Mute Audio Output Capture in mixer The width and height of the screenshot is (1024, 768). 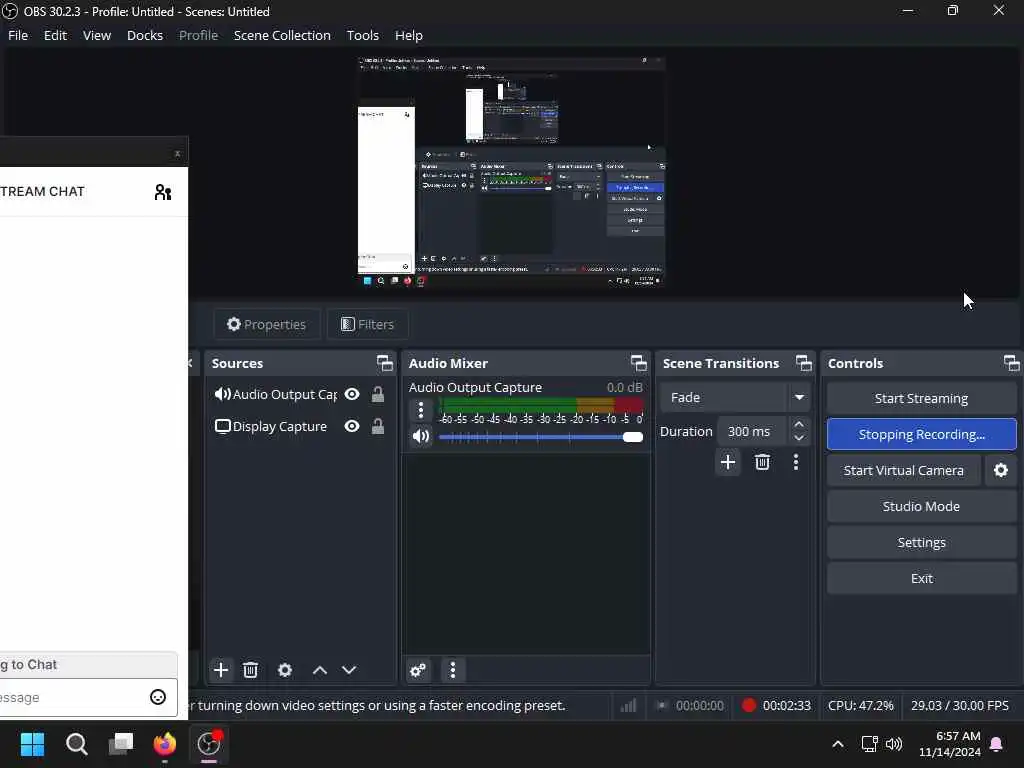pyautogui.click(x=421, y=436)
